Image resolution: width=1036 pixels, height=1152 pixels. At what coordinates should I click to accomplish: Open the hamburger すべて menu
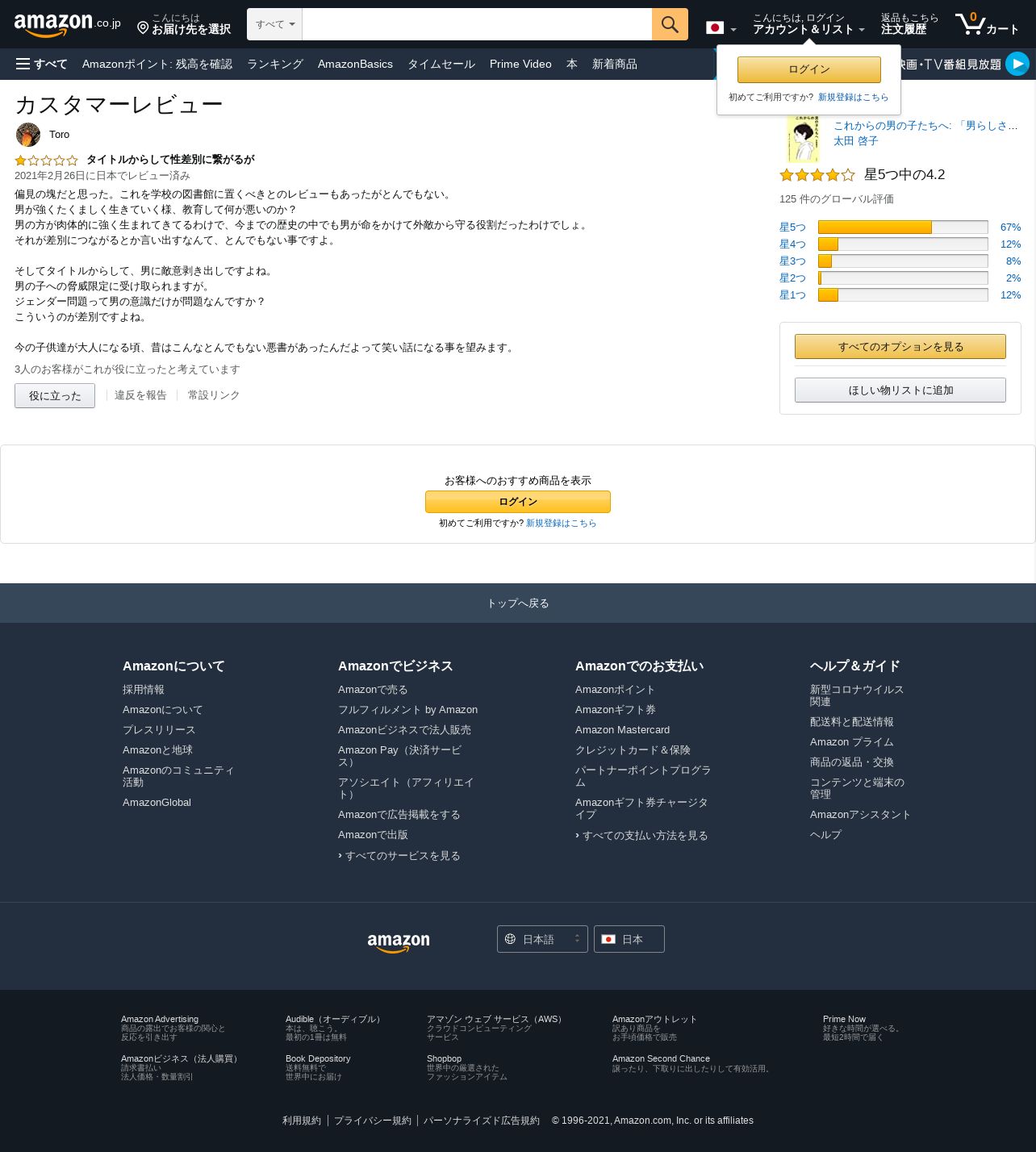coord(41,64)
